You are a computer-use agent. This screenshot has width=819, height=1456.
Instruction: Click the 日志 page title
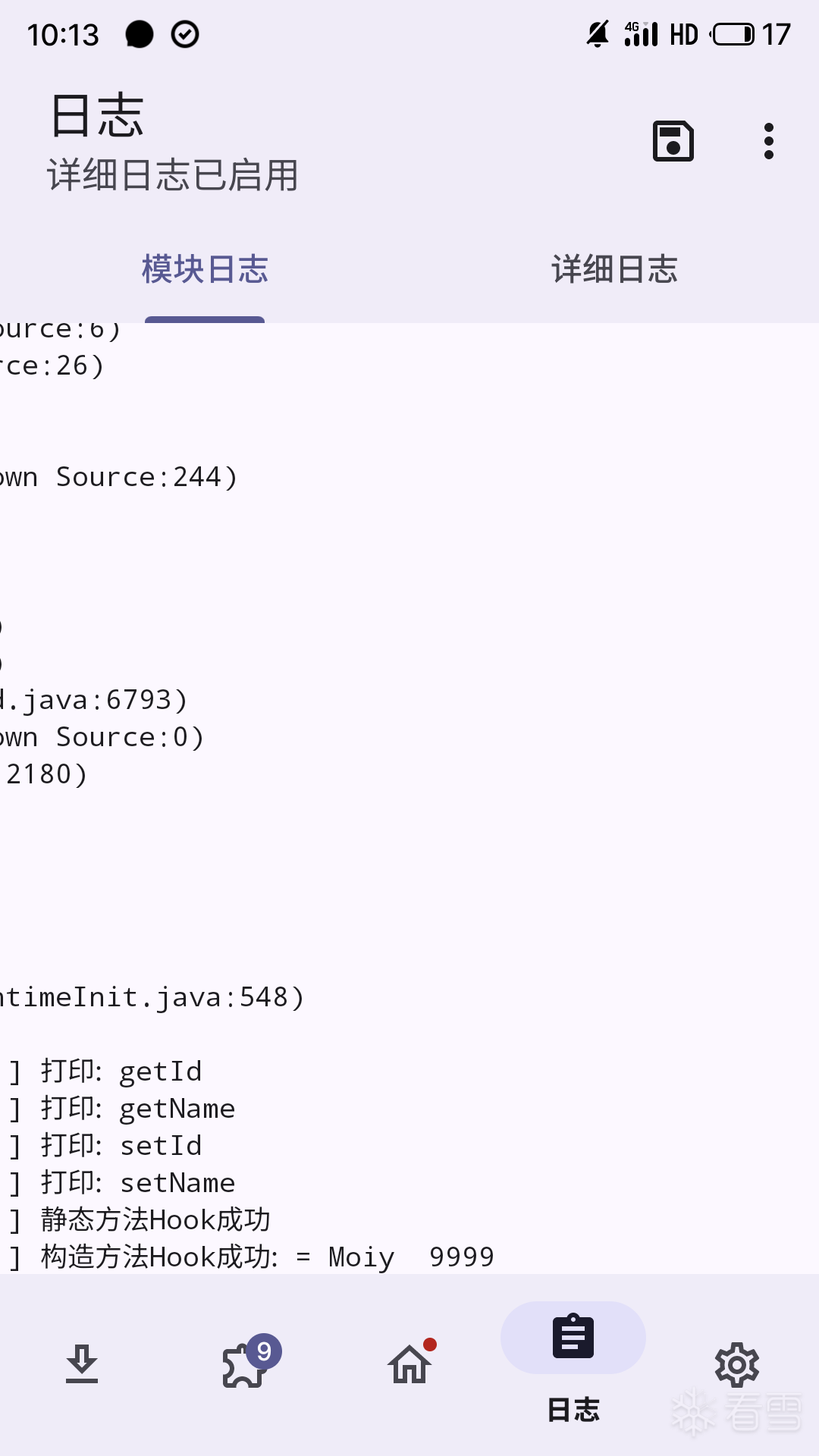coord(97,116)
